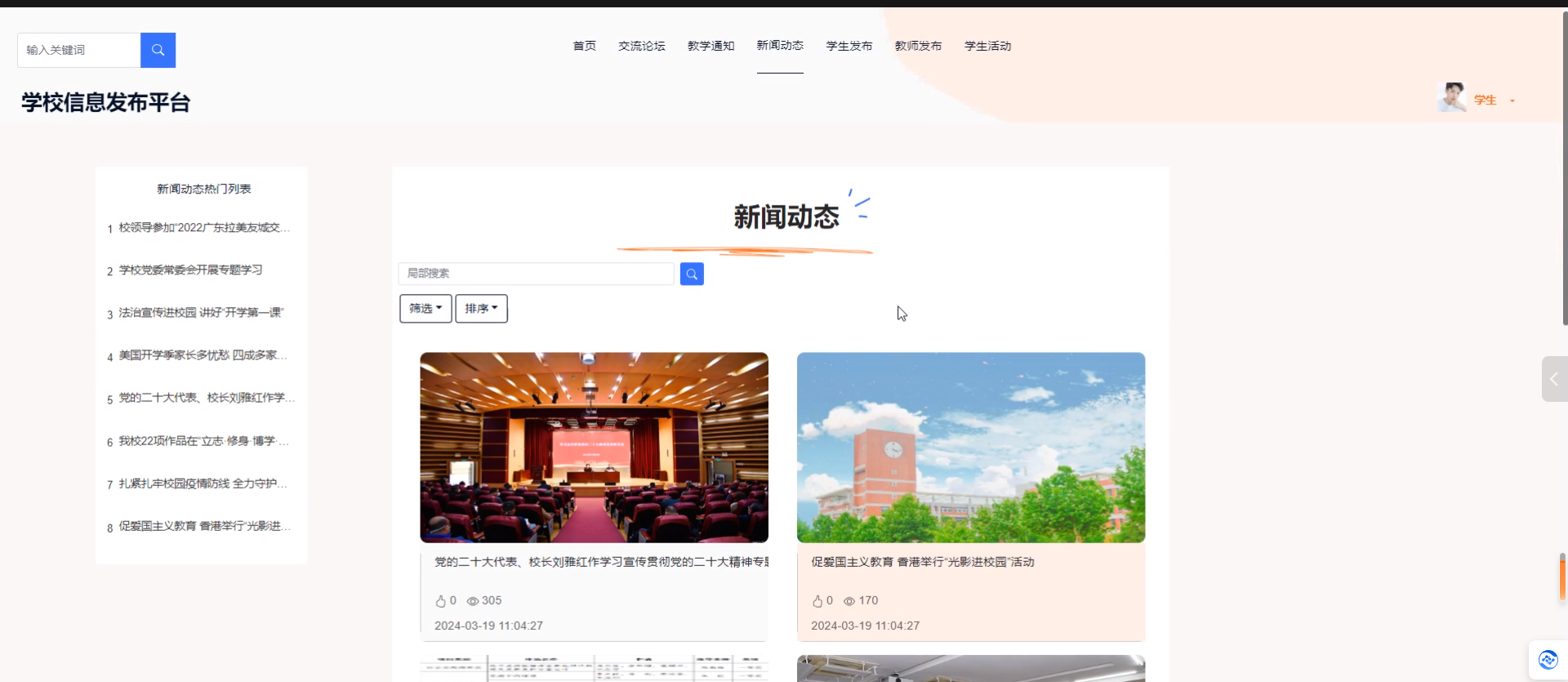Open 教学通知 navigation item
The width and height of the screenshot is (1568, 682).
pos(711,46)
